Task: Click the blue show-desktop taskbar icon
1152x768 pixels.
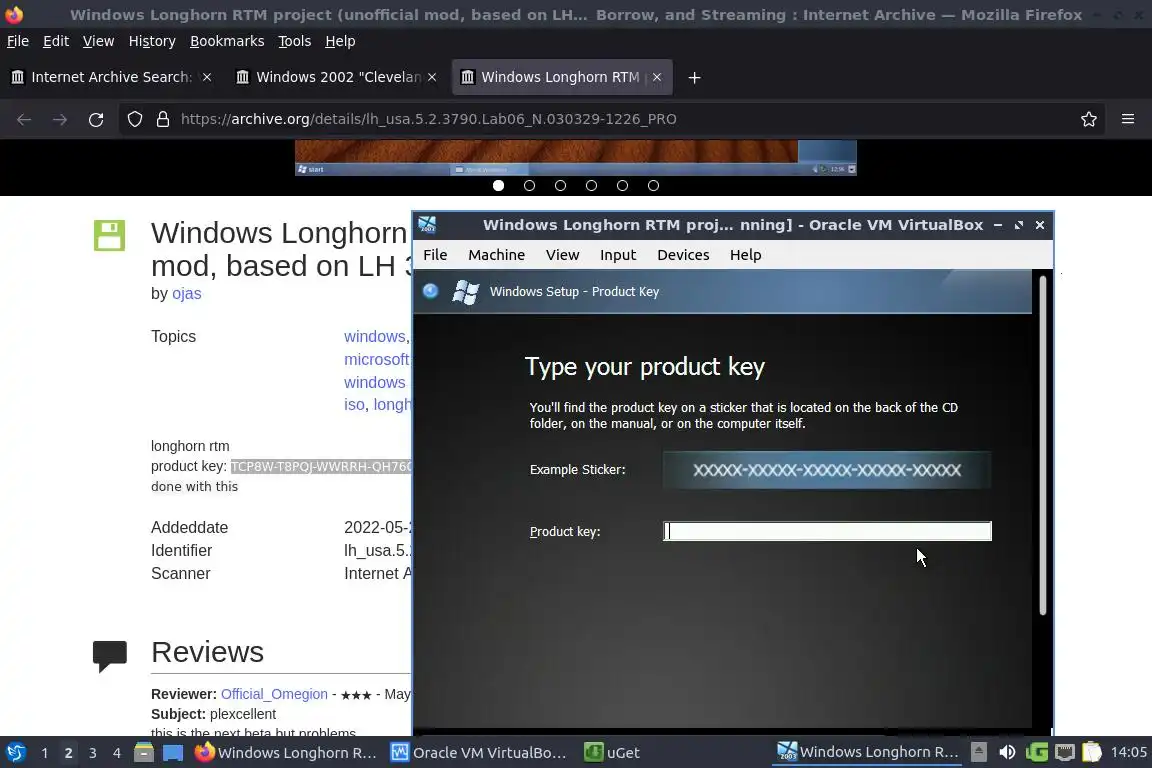Action: [173, 753]
